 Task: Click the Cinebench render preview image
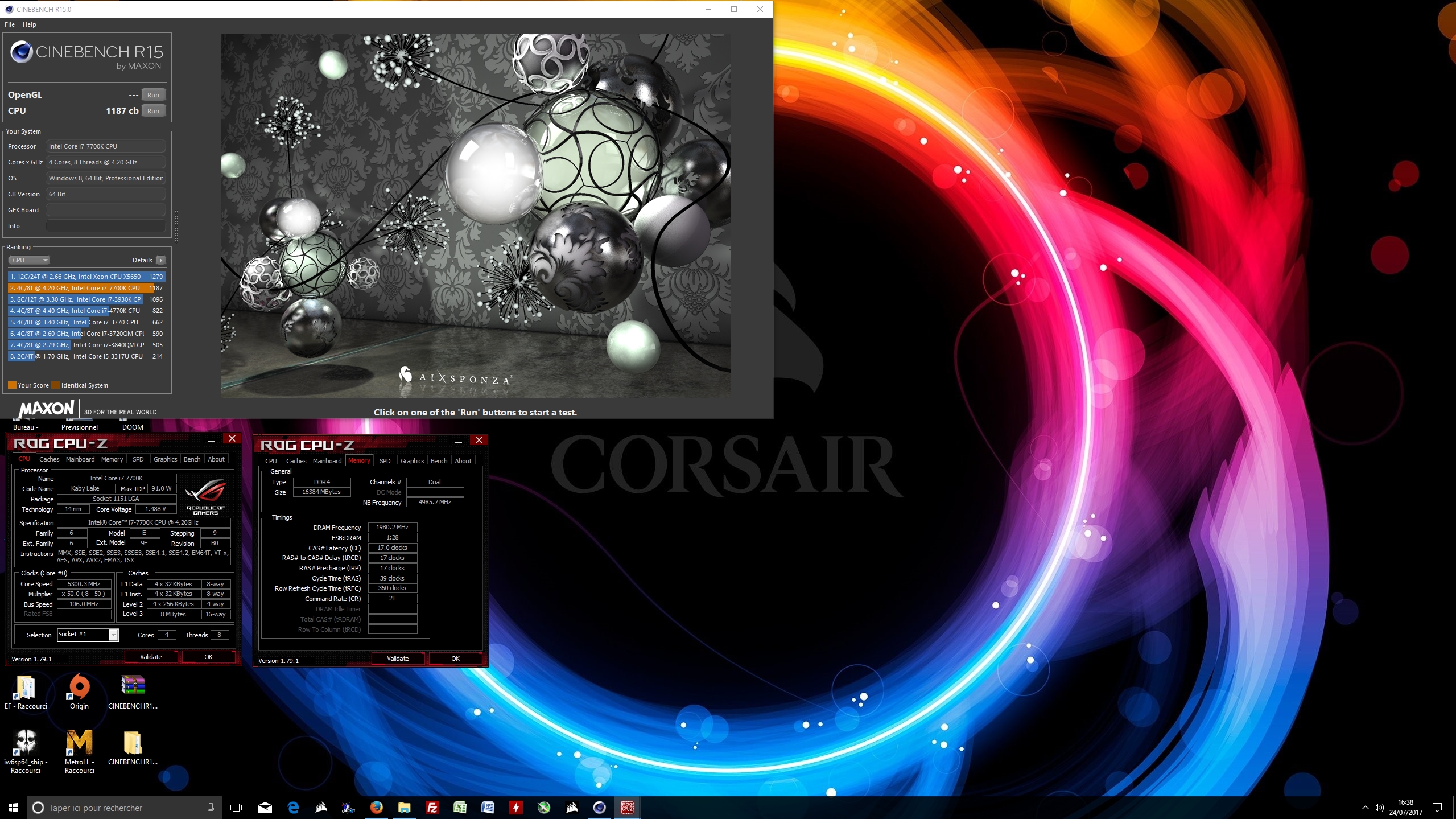(x=475, y=215)
